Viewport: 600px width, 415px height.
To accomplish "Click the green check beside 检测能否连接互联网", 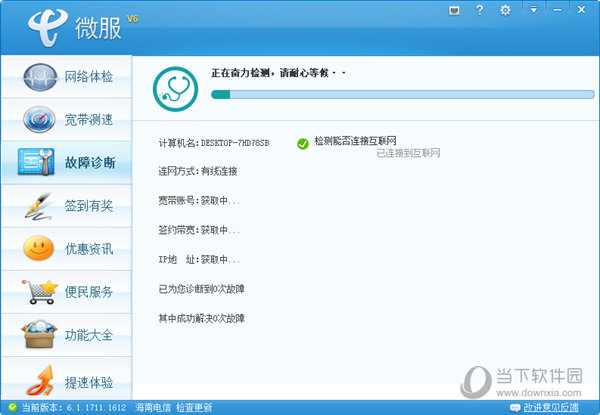I will (x=303, y=144).
